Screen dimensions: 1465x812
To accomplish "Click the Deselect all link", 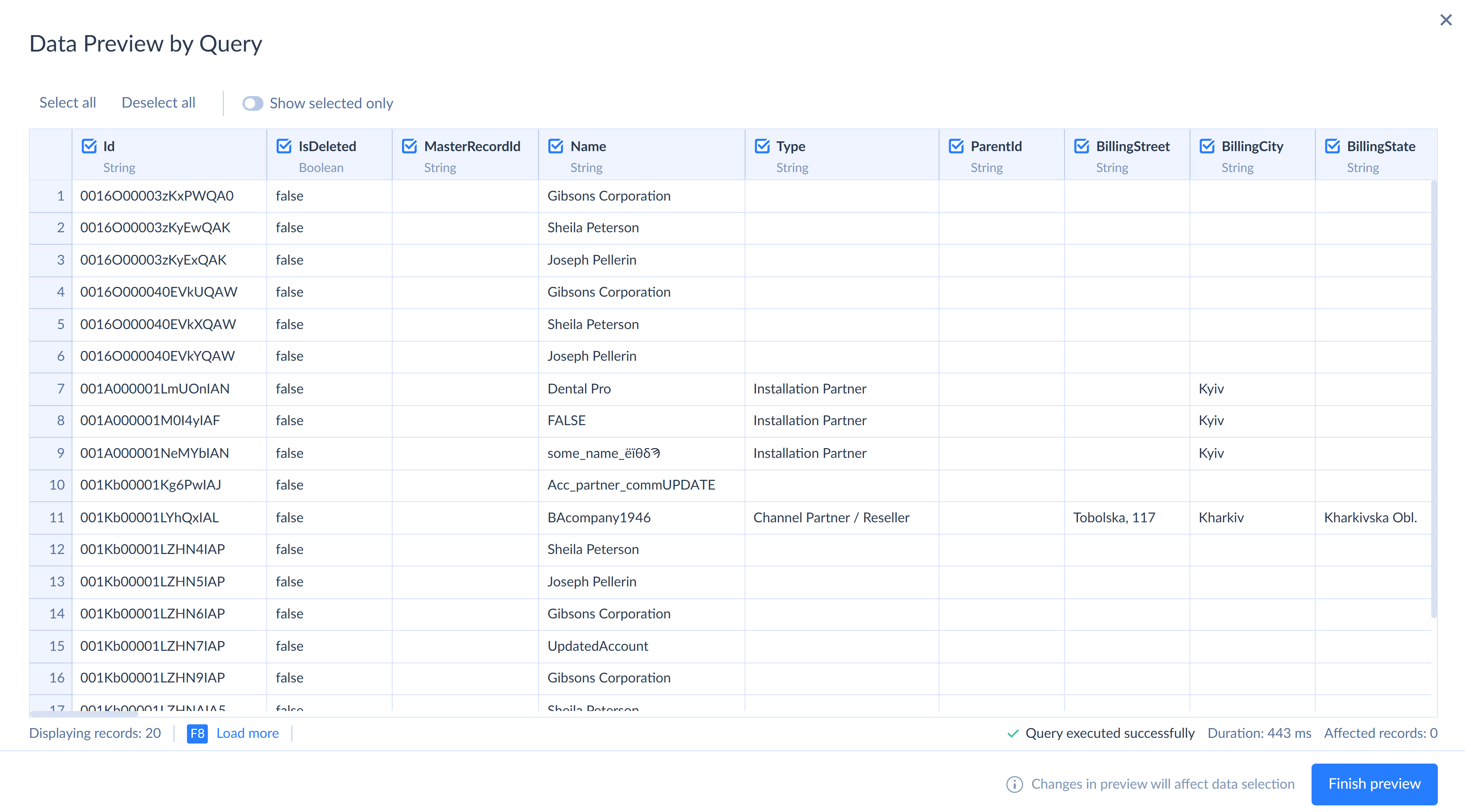I will tap(159, 103).
